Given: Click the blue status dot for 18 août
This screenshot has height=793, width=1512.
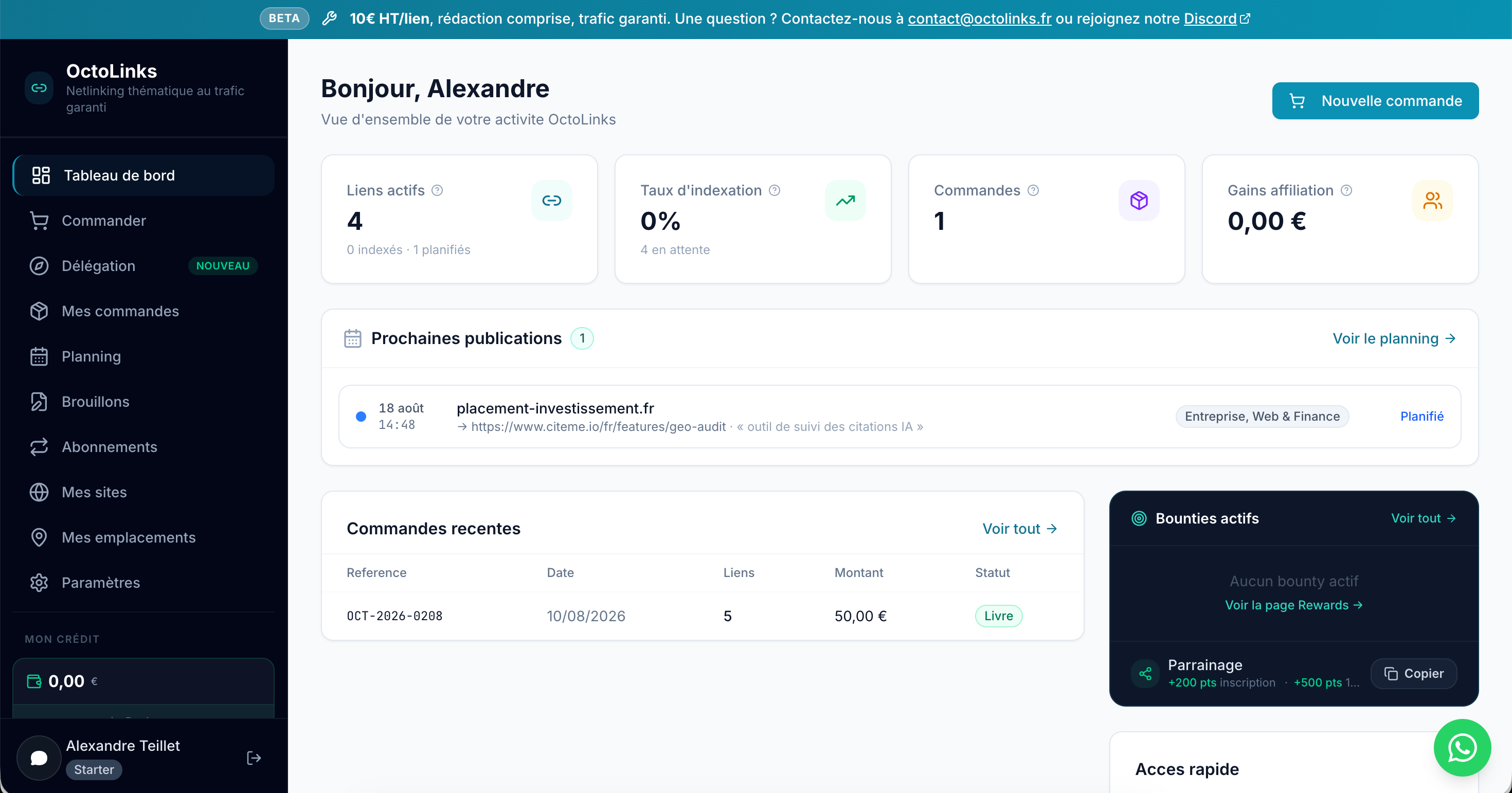Looking at the screenshot, I should [361, 417].
